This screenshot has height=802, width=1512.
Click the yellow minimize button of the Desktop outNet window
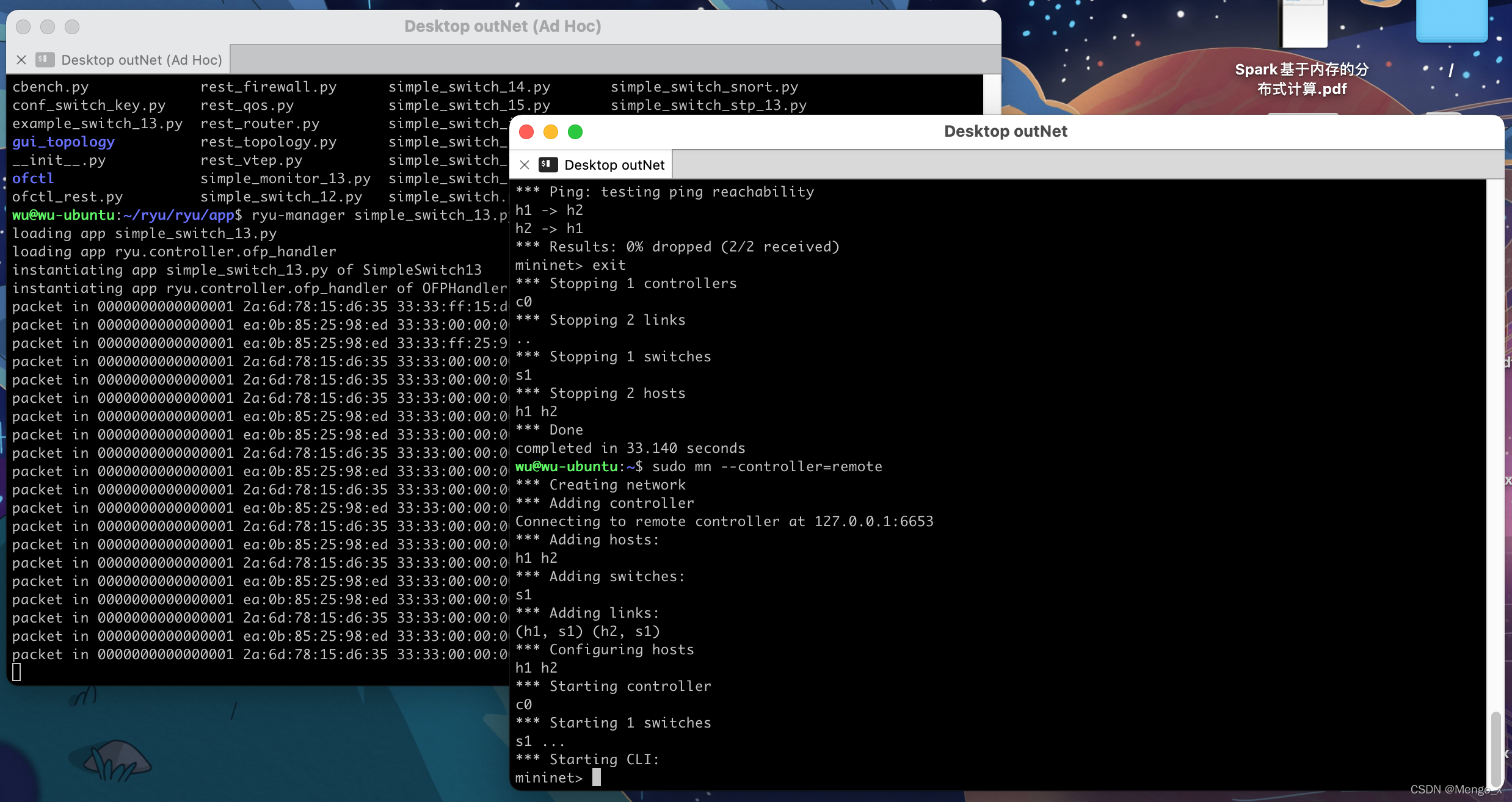pos(550,131)
